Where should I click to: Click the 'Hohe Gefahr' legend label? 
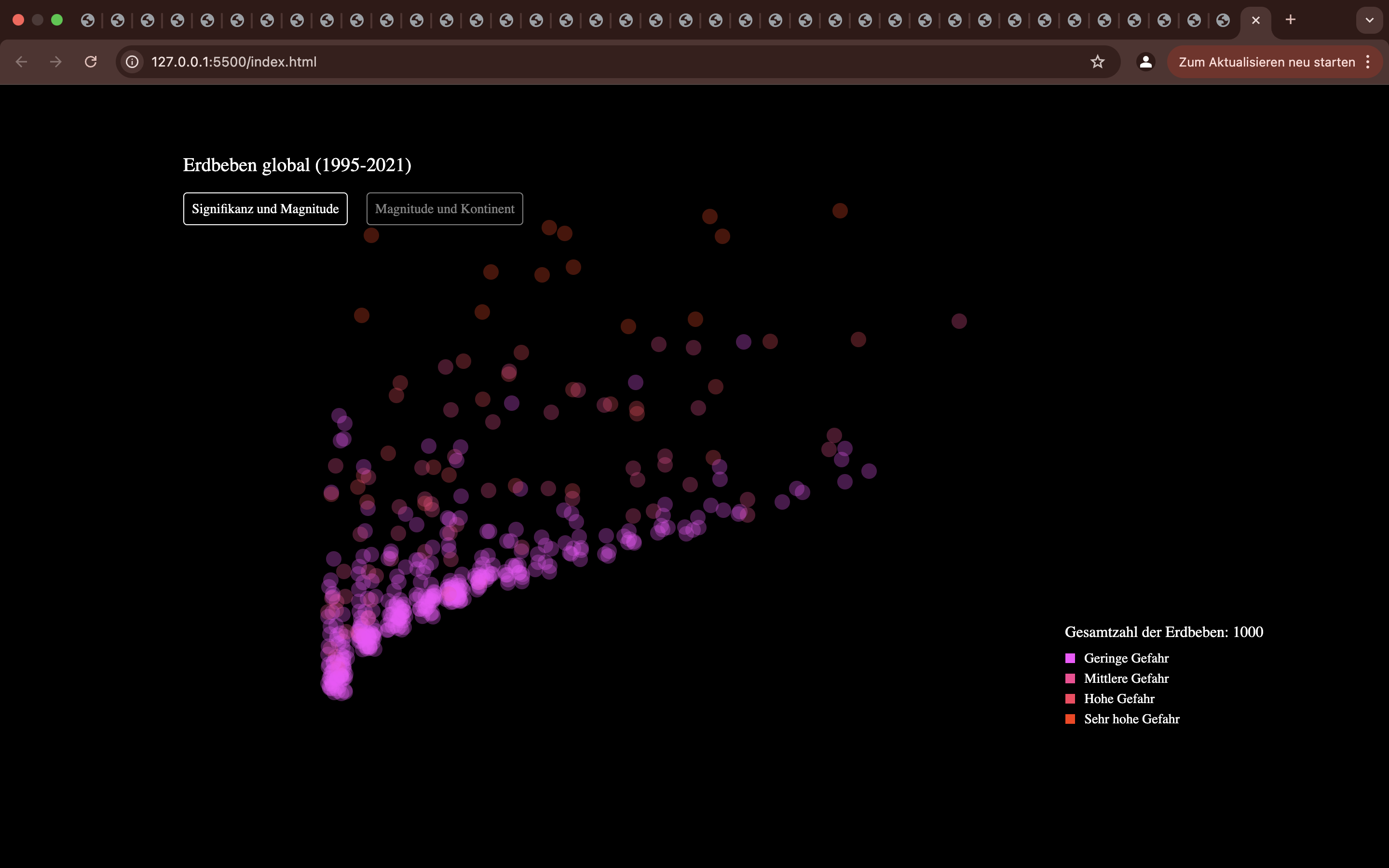tap(1119, 699)
